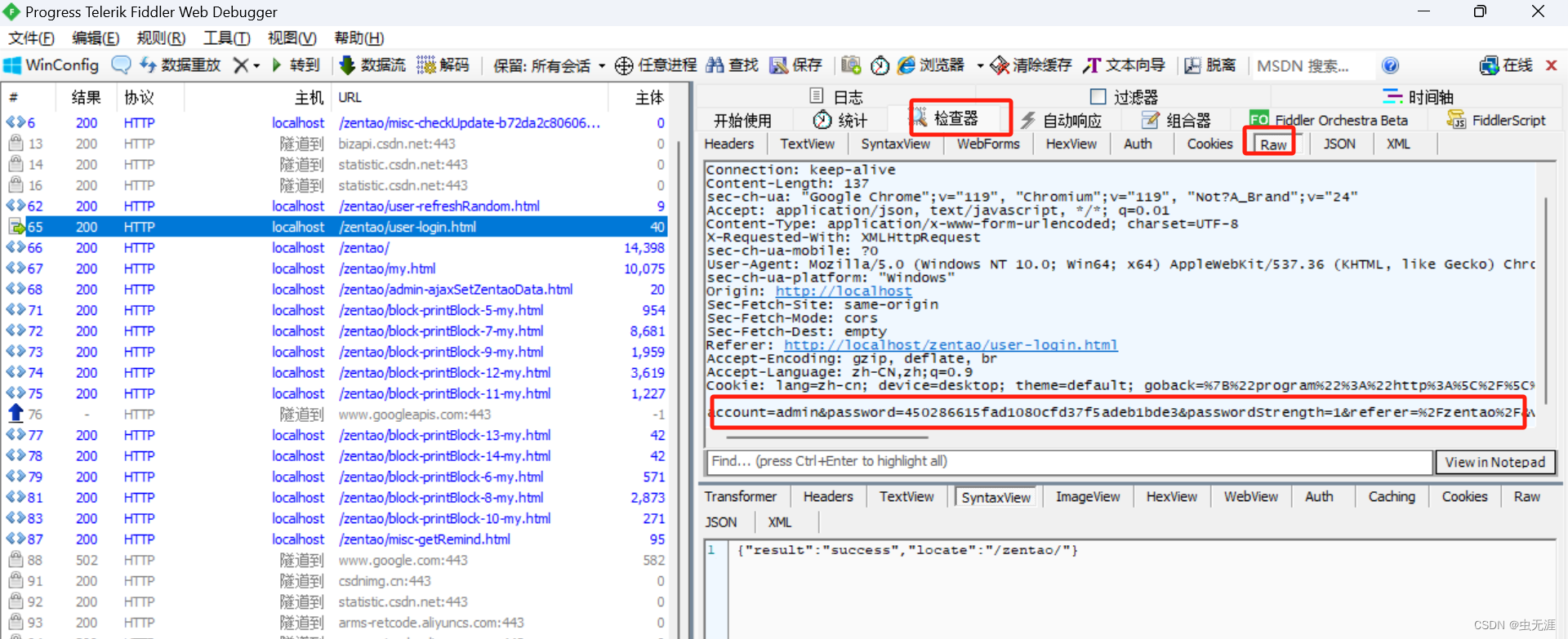The height and width of the screenshot is (639, 1568).
Task: Select session 65 user-login.html row
Action: pos(334,227)
